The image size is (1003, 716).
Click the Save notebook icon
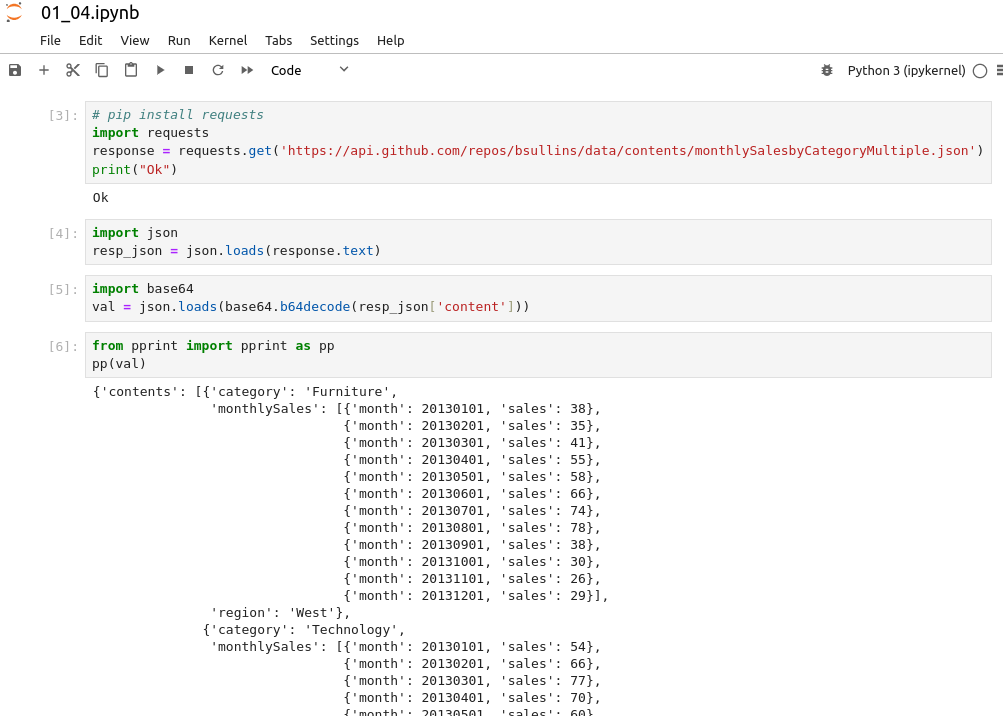point(15,70)
